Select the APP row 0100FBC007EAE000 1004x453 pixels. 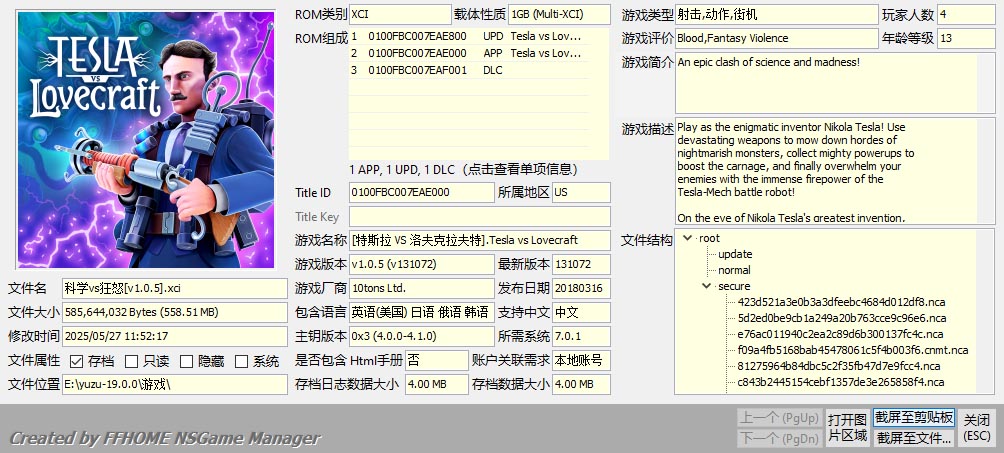point(469,53)
